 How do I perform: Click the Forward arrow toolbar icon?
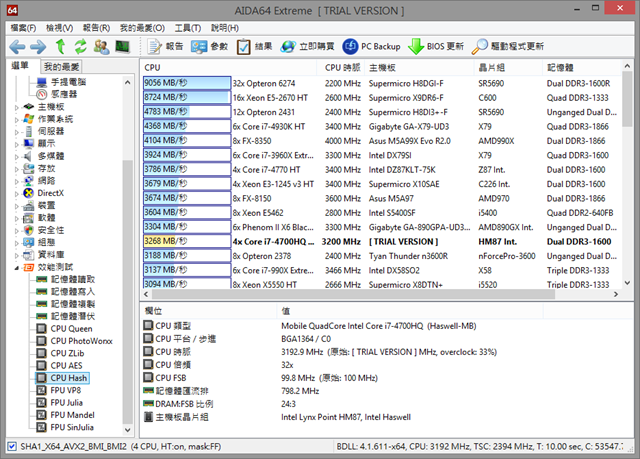(38, 47)
